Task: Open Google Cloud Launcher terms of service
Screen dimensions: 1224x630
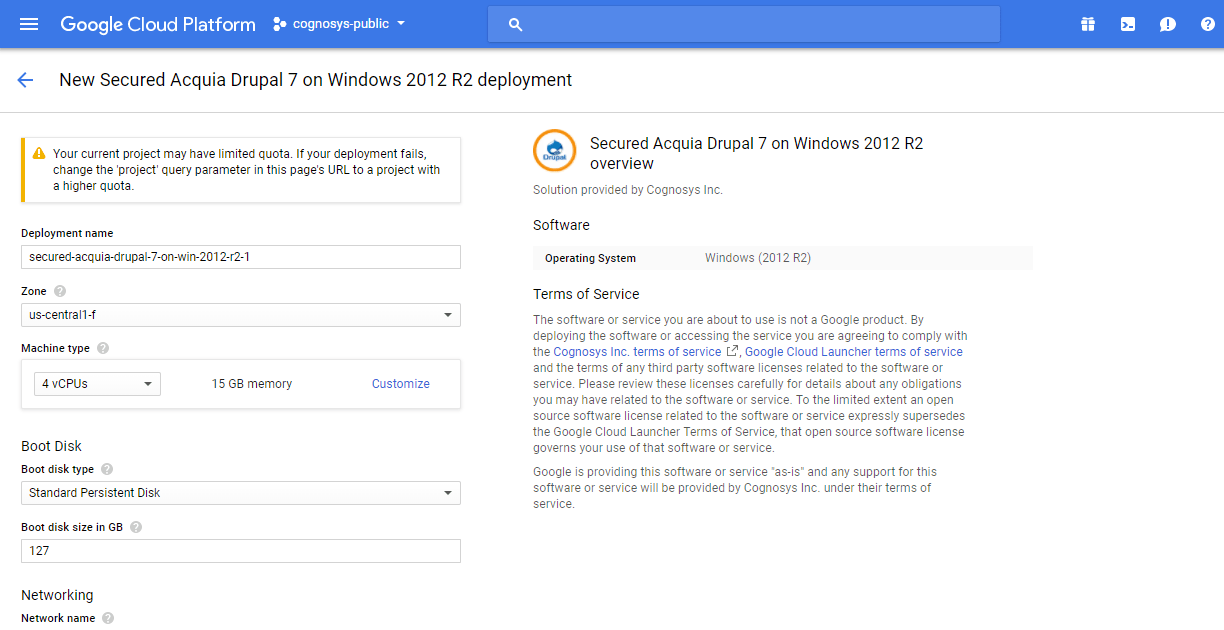Action: pyautogui.click(x=853, y=352)
